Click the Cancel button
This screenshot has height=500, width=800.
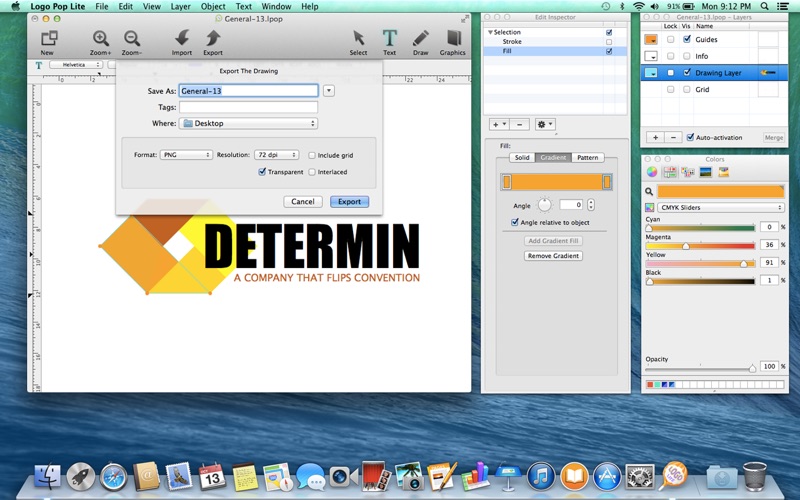click(303, 202)
